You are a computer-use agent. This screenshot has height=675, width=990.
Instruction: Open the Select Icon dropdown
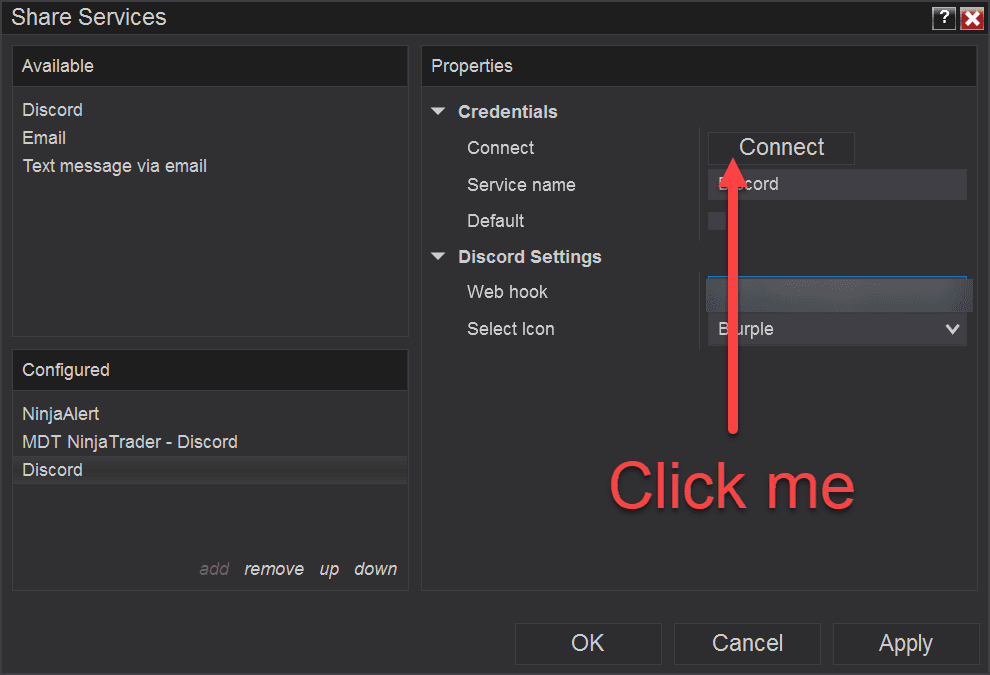coord(837,329)
